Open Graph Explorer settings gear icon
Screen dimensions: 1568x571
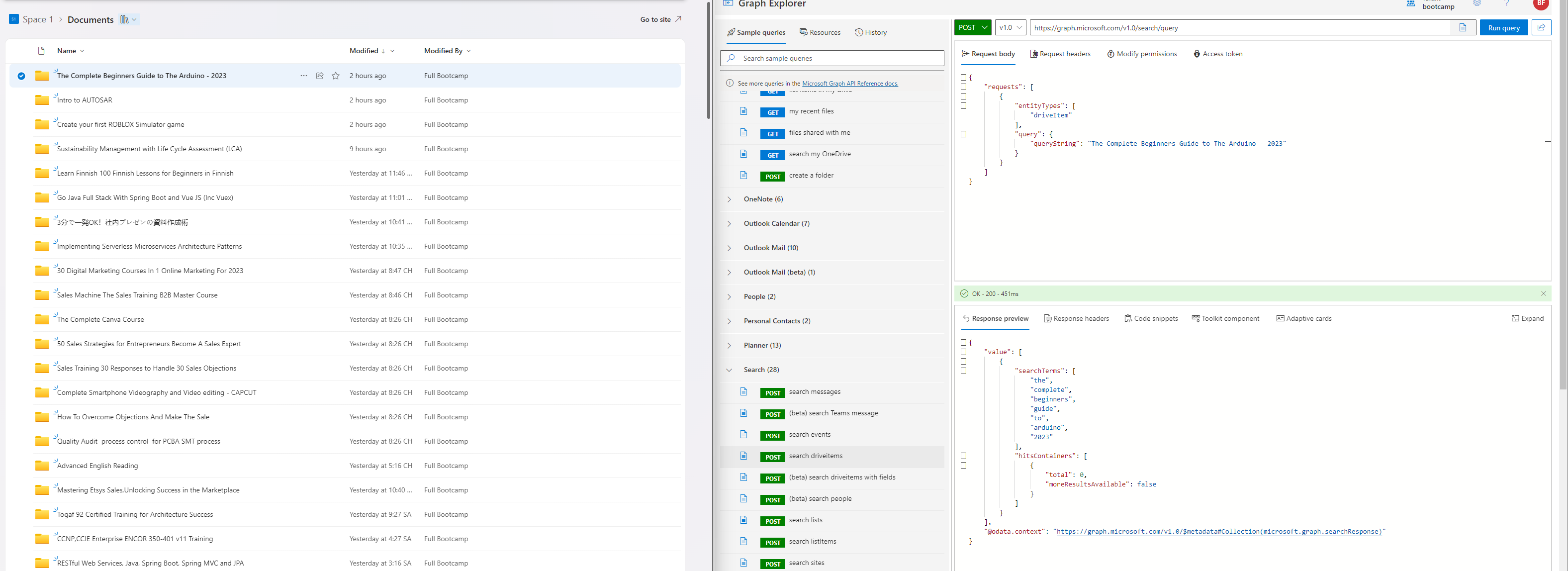pos(1476,3)
